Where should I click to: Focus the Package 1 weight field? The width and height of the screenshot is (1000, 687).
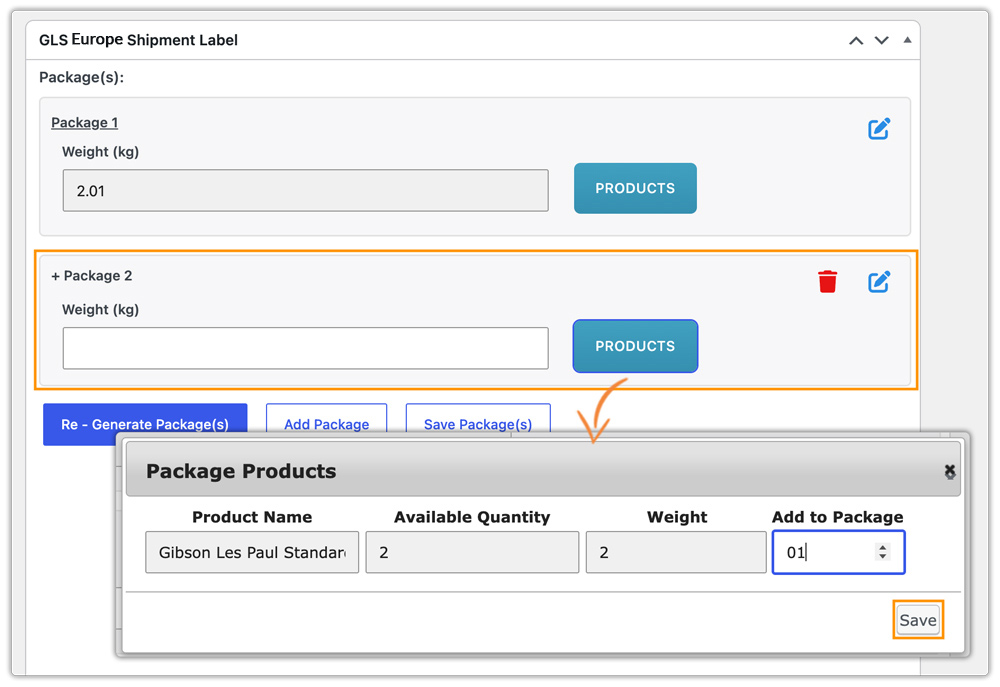pyautogui.click(x=305, y=190)
